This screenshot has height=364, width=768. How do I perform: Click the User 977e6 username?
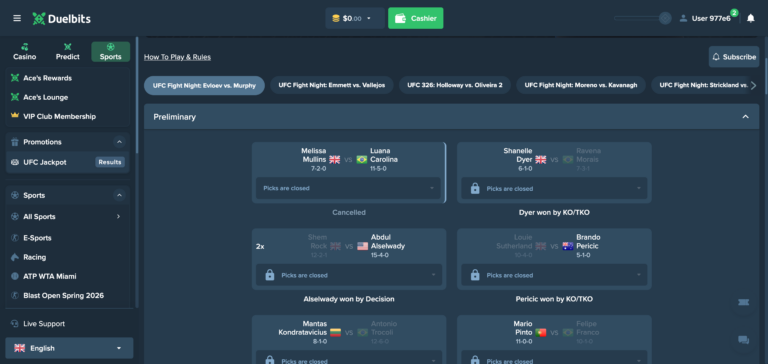[711, 19]
